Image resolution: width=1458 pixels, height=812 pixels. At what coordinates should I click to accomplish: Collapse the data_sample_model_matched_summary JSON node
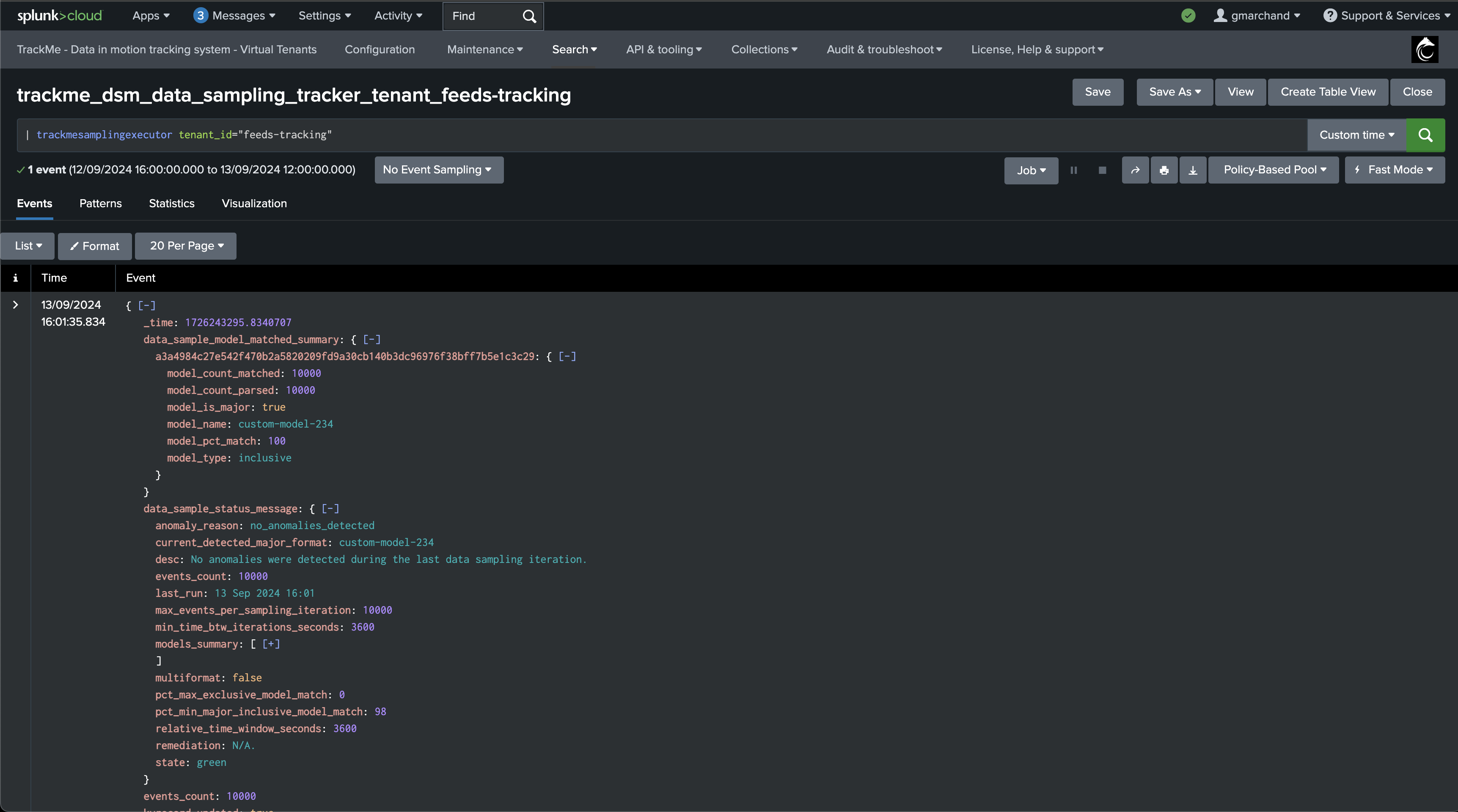pos(372,339)
